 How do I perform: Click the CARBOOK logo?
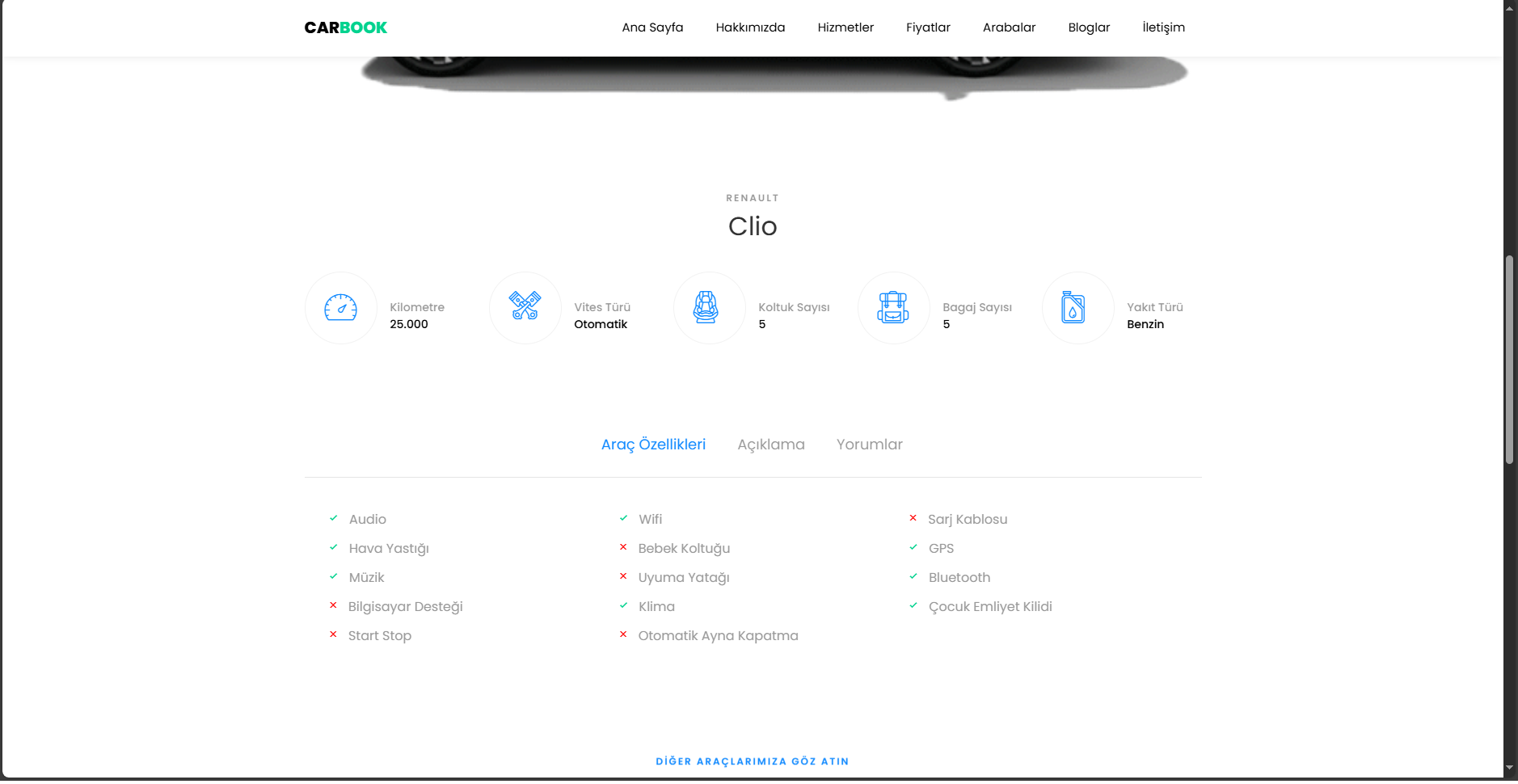[x=345, y=27]
